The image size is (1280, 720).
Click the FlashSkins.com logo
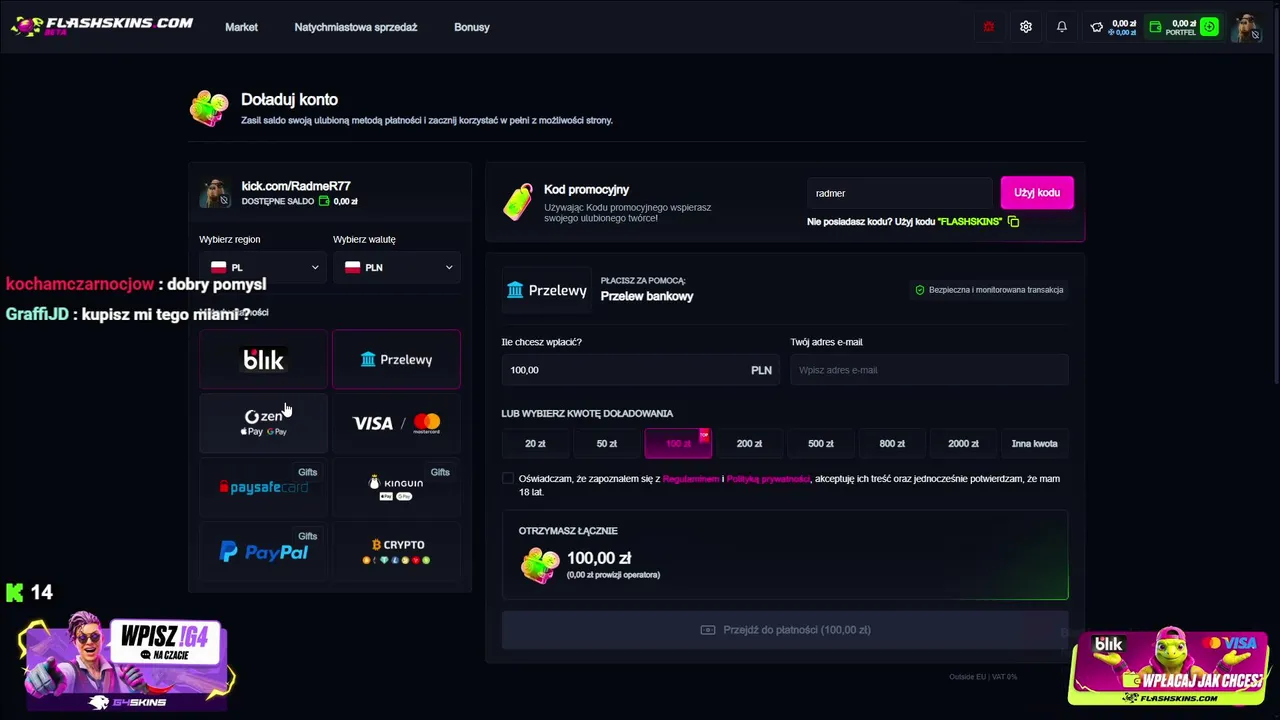[101, 26]
